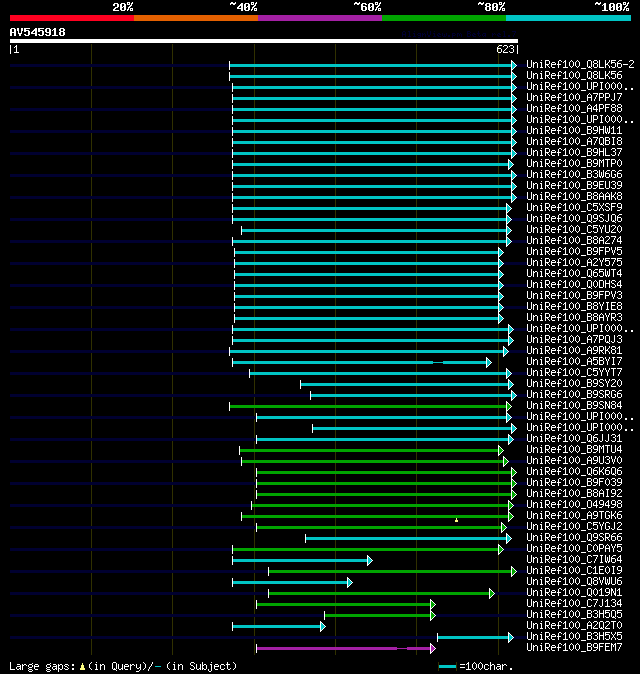Click the UniRef100_O49498 label
This screenshot has height=674, width=640.
pyautogui.click(x=574, y=505)
